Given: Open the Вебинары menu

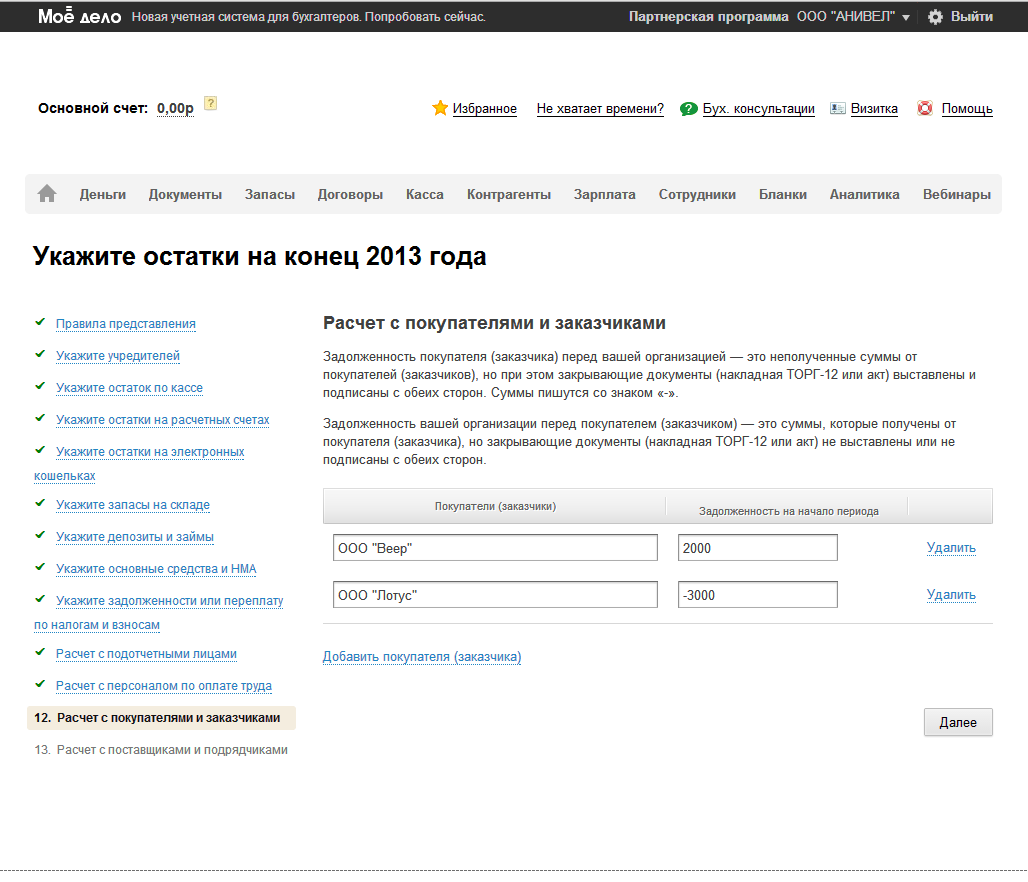Looking at the screenshot, I should [957, 194].
